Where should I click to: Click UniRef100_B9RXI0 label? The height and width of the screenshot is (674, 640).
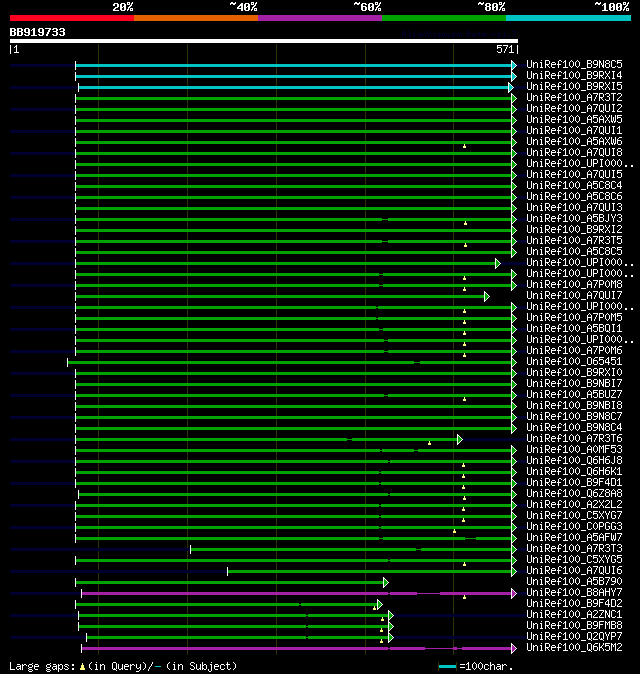574,373
